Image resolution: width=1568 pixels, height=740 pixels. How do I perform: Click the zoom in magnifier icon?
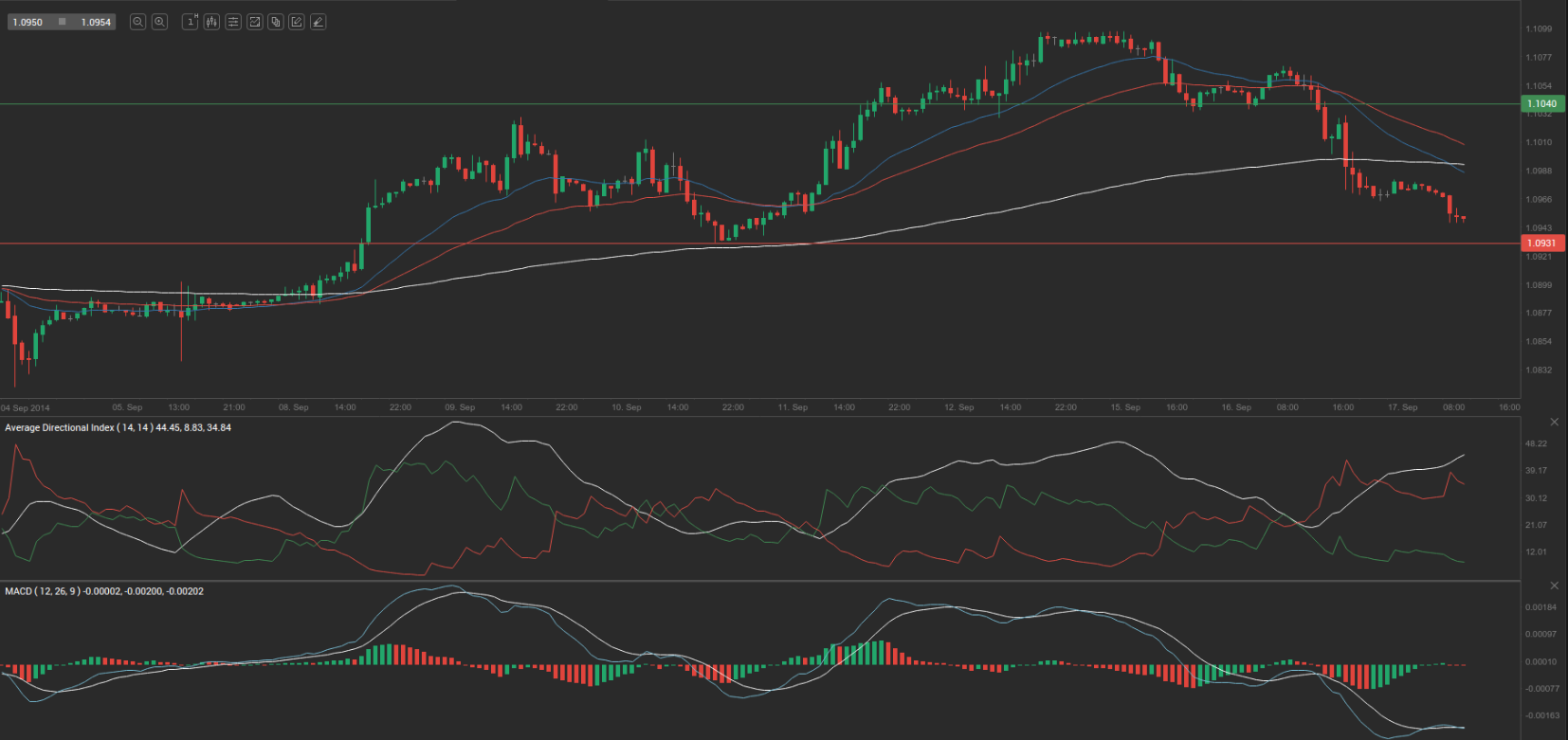160,22
